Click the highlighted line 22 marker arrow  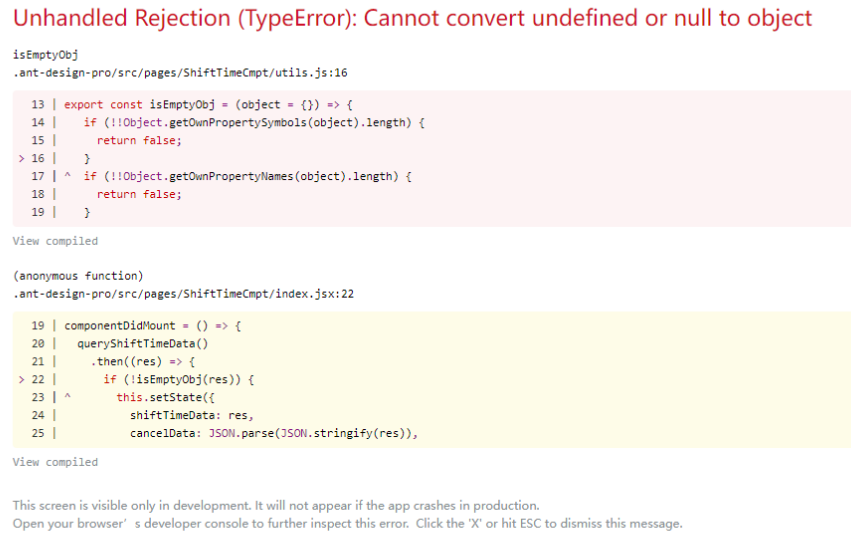click(22, 380)
